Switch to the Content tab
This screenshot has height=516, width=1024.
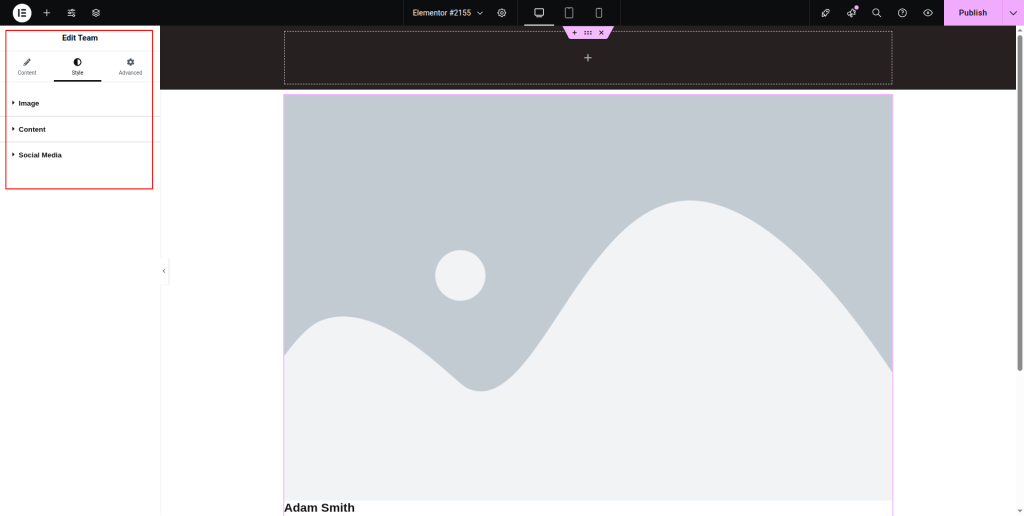click(x=27, y=67)
